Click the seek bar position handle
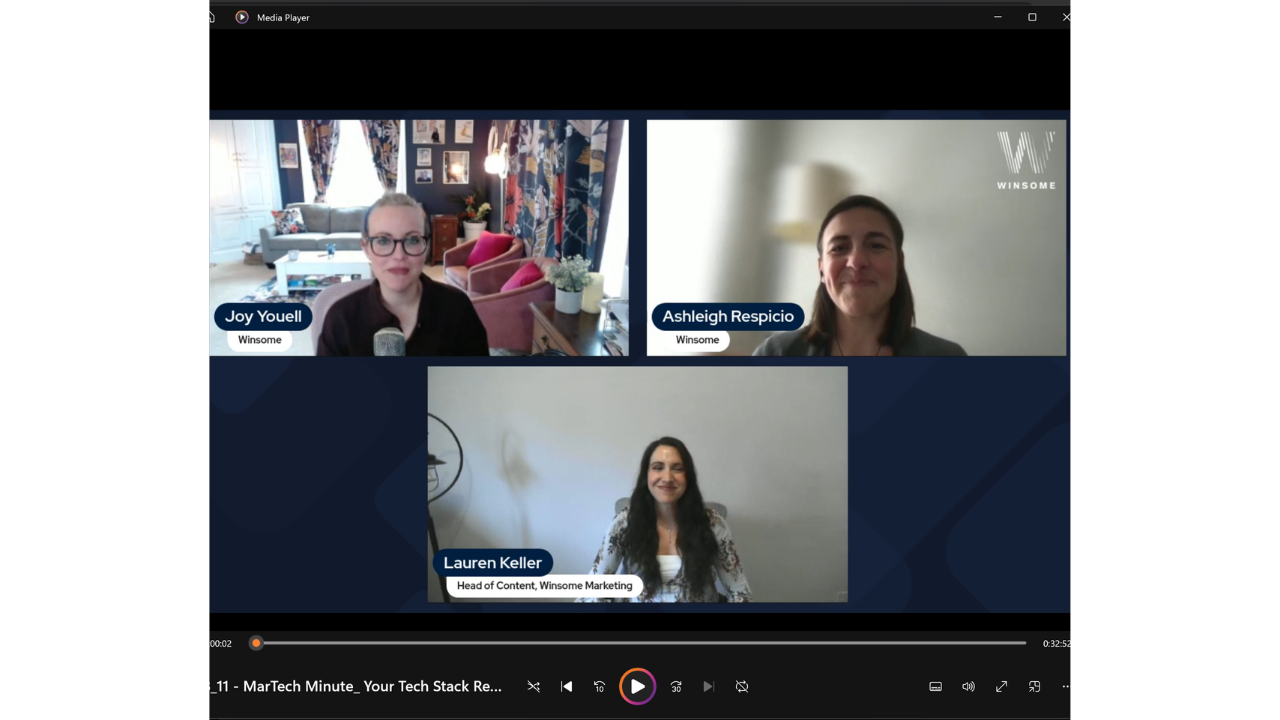 [256, 643]
